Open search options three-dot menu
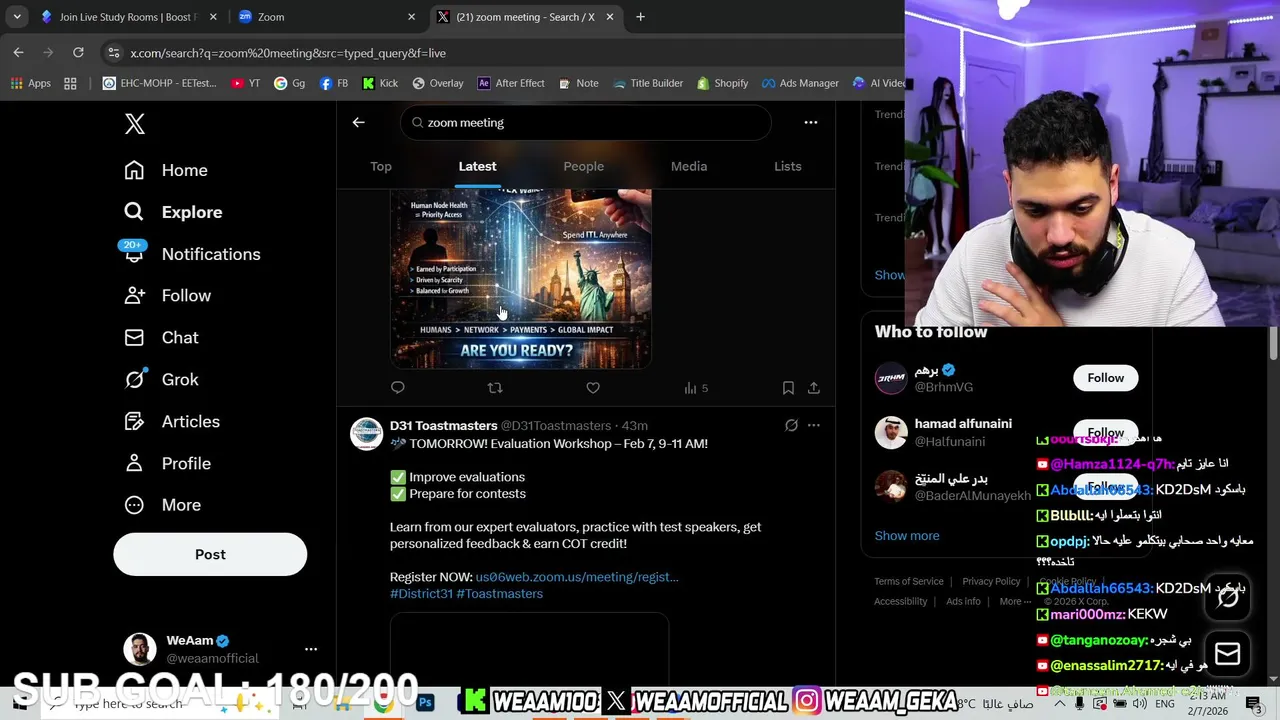Viewport: 1280px width, 720px height. [x=811, y=122]
